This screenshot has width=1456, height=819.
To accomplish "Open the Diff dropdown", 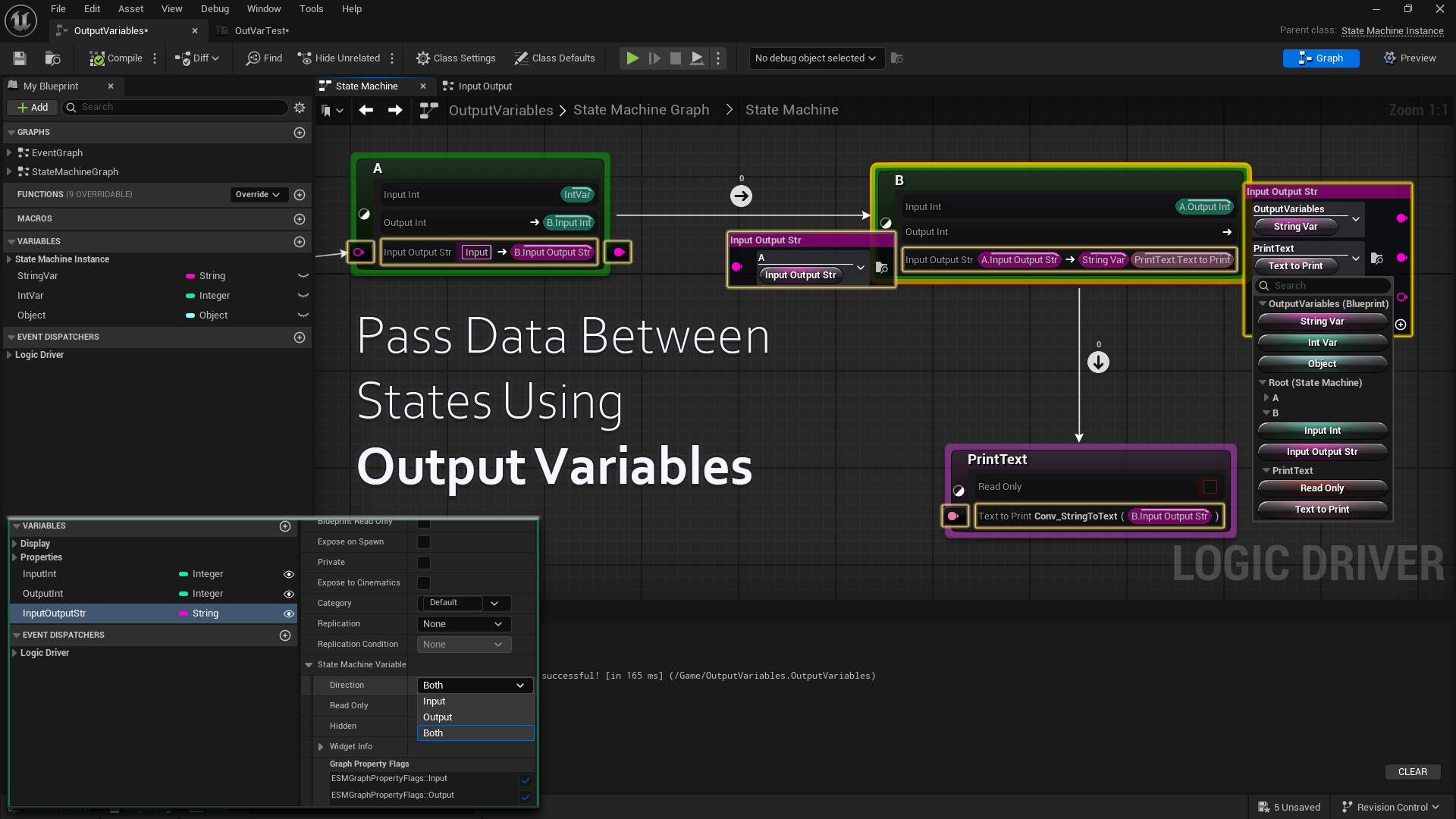I will pos(196,58).
